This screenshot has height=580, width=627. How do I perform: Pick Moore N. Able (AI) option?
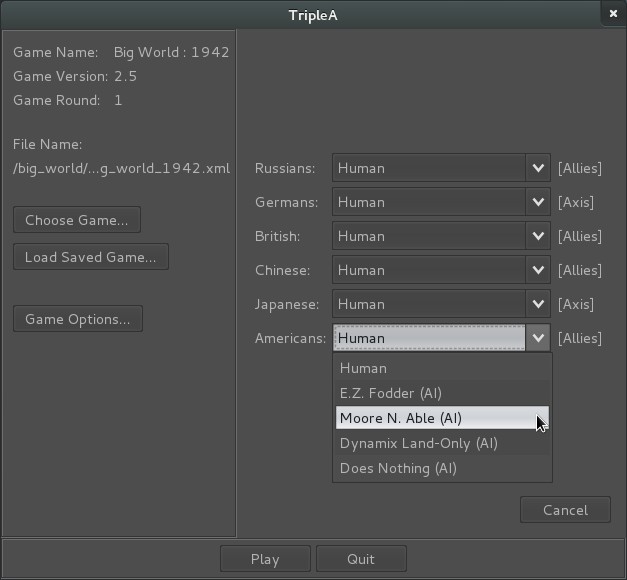[x=442, y=418]
